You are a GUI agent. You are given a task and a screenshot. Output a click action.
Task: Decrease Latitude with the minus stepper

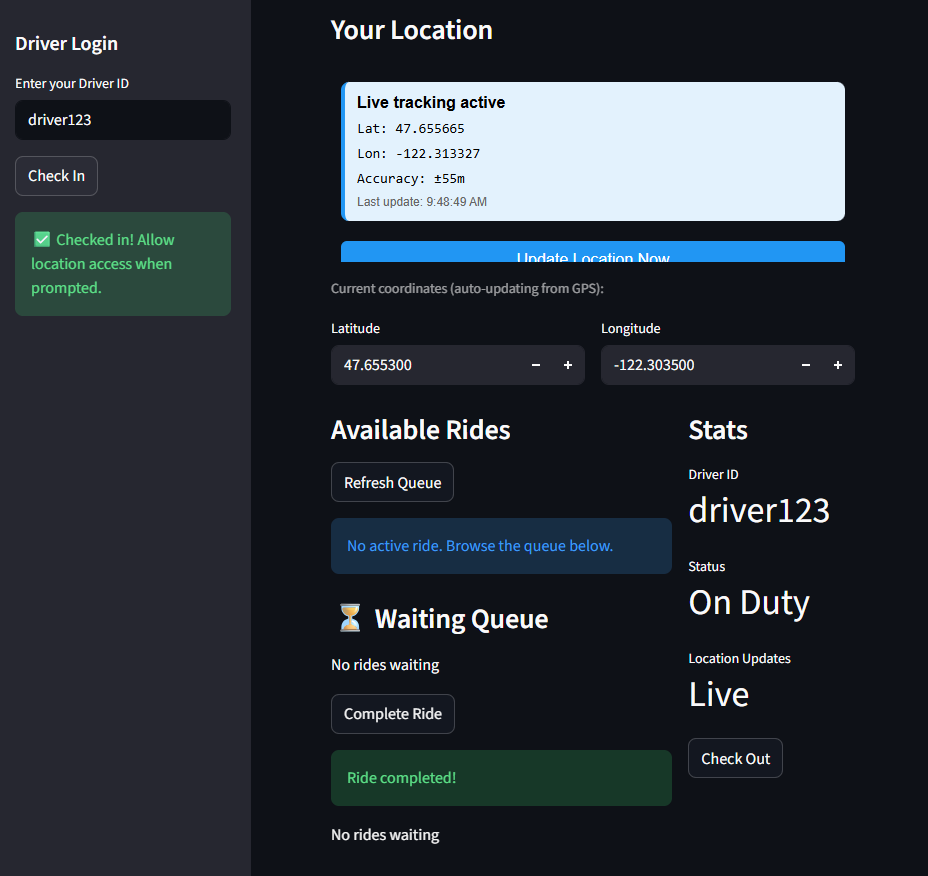click(536, 365)
